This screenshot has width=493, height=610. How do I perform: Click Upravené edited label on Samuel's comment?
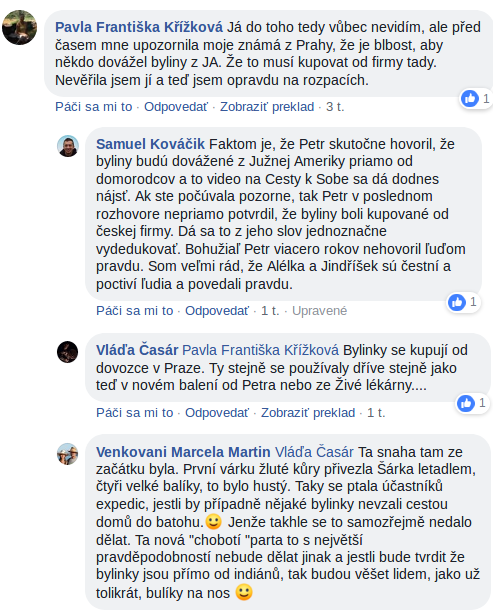tap(319, 310)
